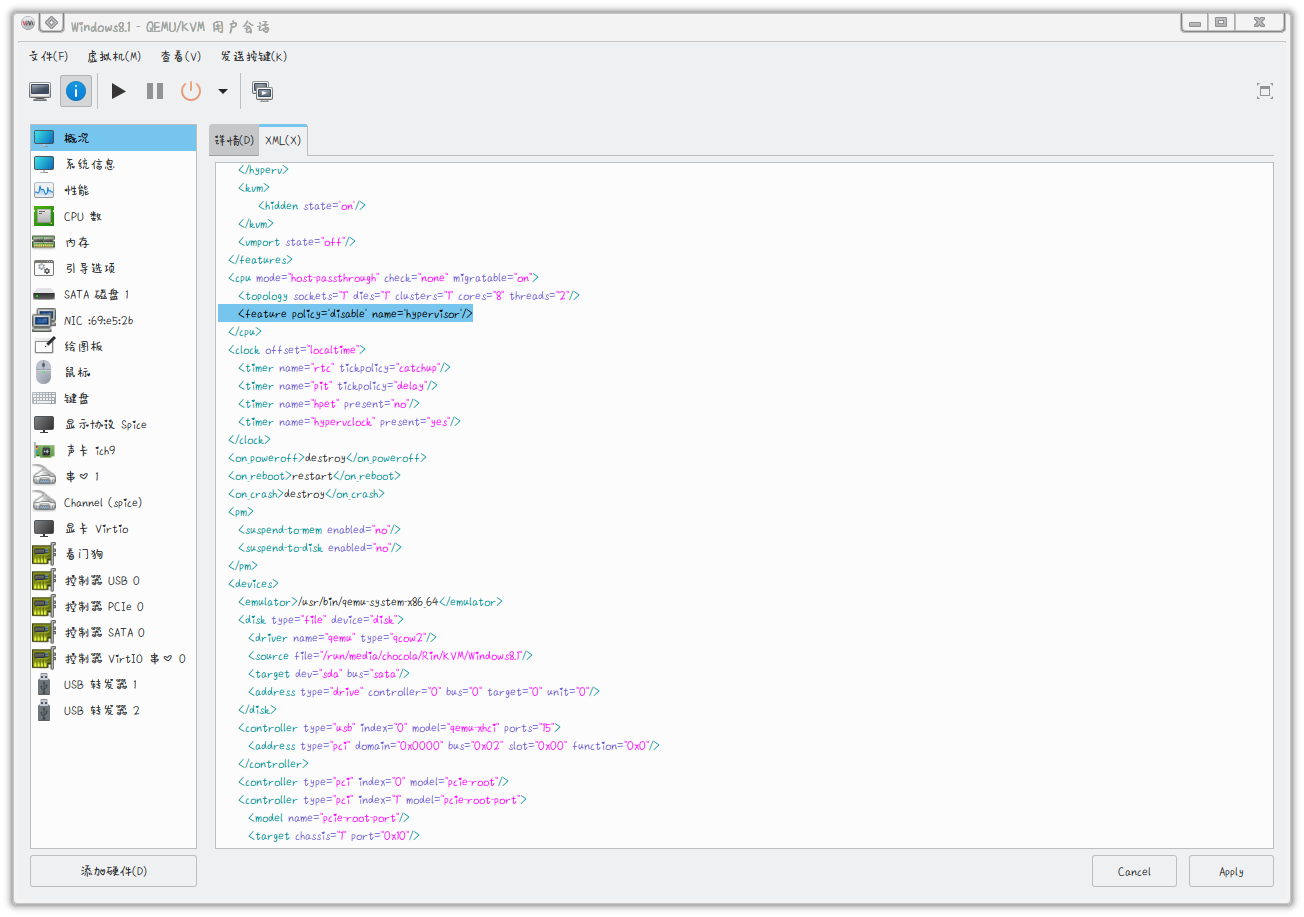This screenshot has height=917, width=1304.
Task: Select 控制器 VirtIO 串口 0 entry
Action: (x=114, y=658)
